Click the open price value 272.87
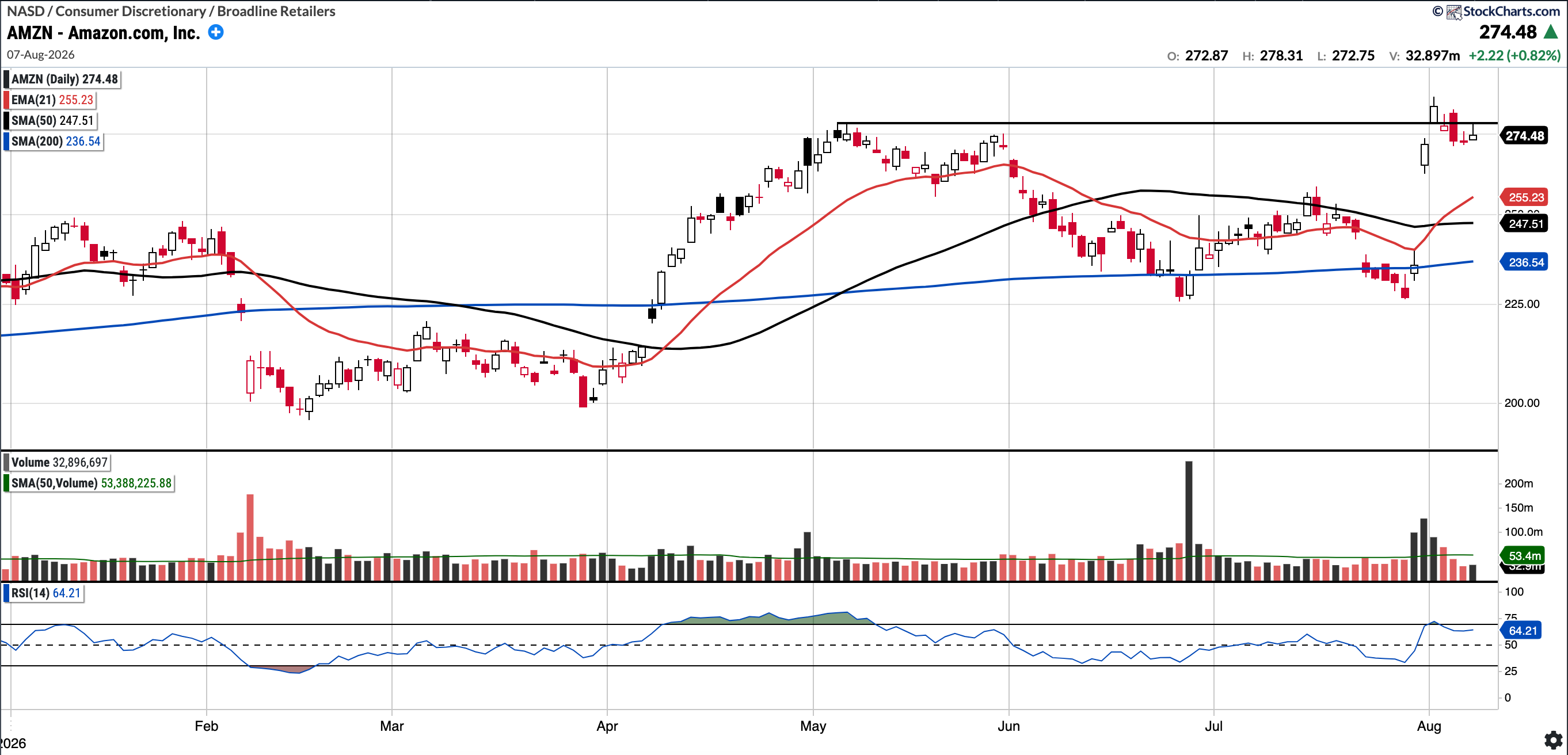This screenshot has height=755, width=1568. pos(1207,55)
